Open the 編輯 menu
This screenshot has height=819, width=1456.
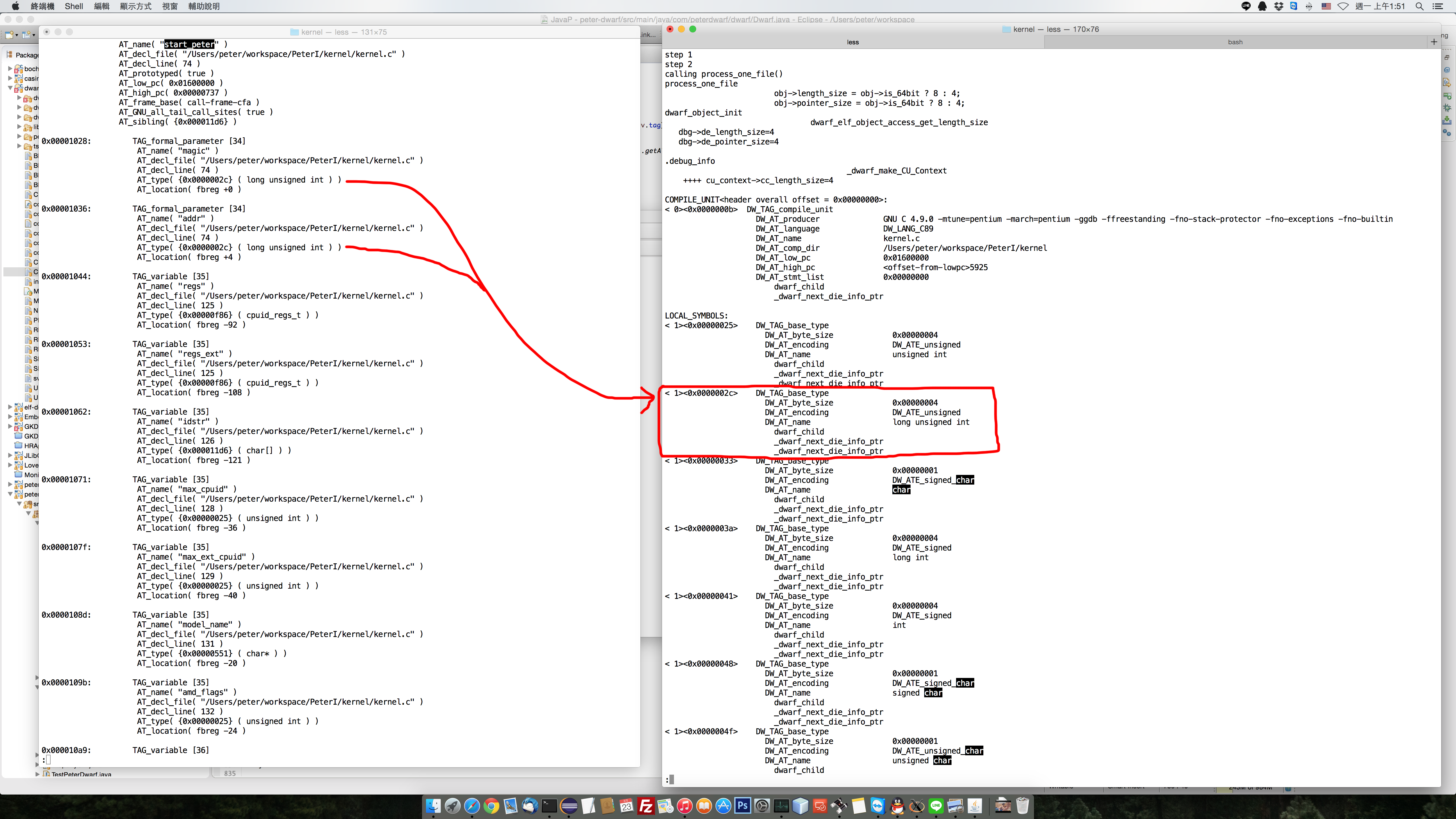(102, 6)
